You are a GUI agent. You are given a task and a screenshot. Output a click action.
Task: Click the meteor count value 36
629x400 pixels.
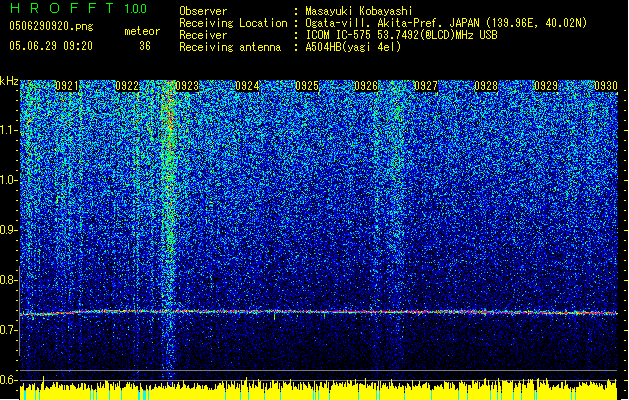tap(145, 46)
